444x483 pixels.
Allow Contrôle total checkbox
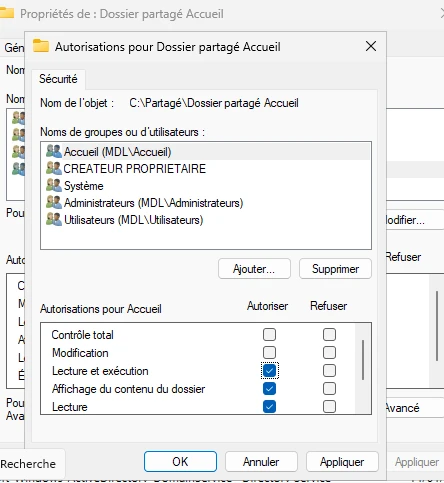click(269, 334)
